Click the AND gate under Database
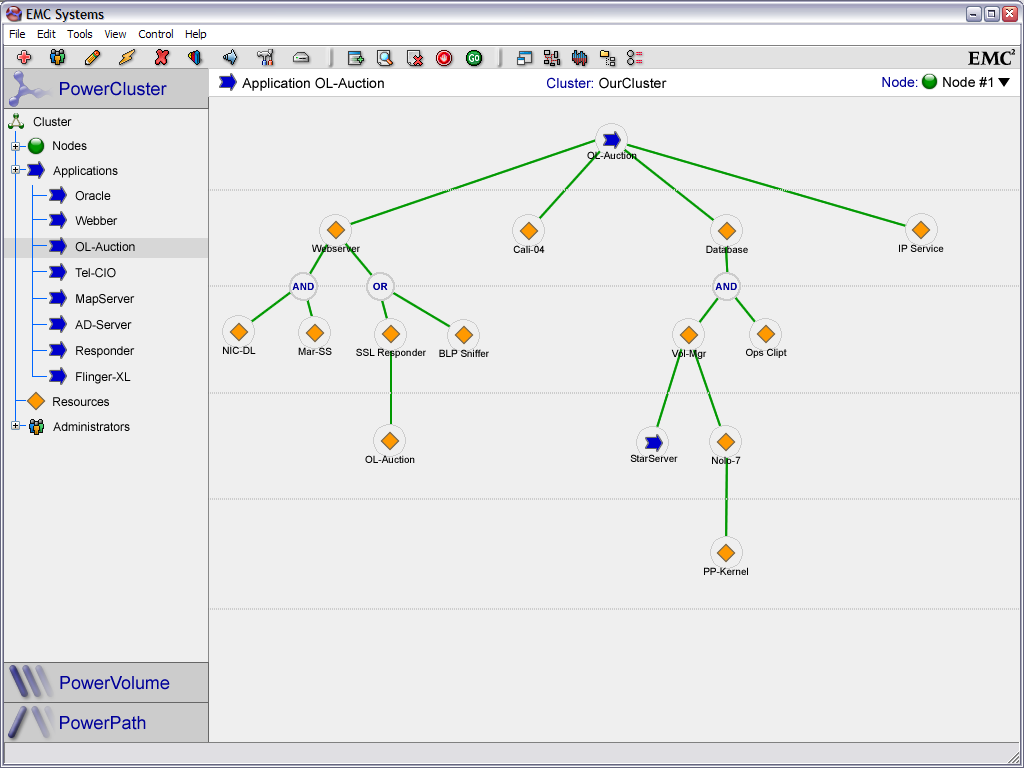This screenshot has height=768, width=1024. (x=726, y=287)
